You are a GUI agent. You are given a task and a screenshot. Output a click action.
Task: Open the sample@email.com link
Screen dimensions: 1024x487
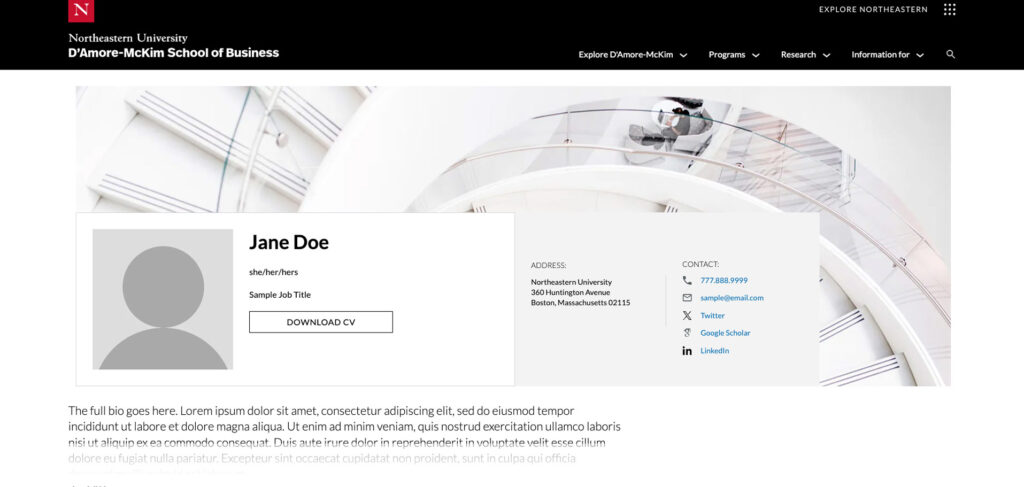click(731, 298)
